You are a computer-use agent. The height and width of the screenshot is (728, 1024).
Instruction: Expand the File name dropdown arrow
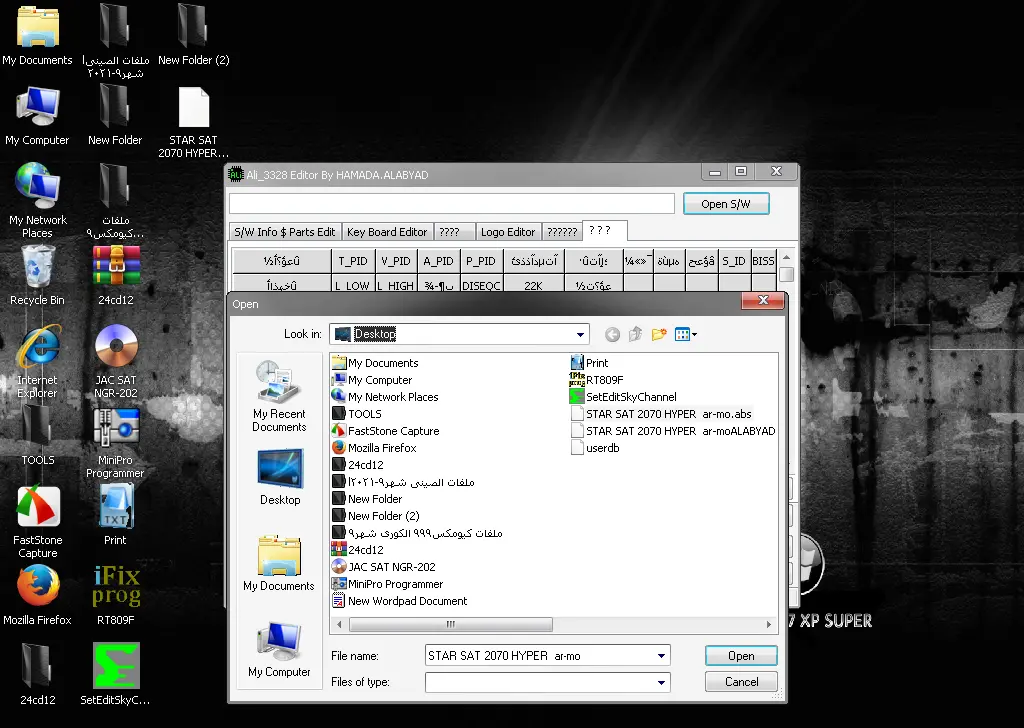click(661, 656)
